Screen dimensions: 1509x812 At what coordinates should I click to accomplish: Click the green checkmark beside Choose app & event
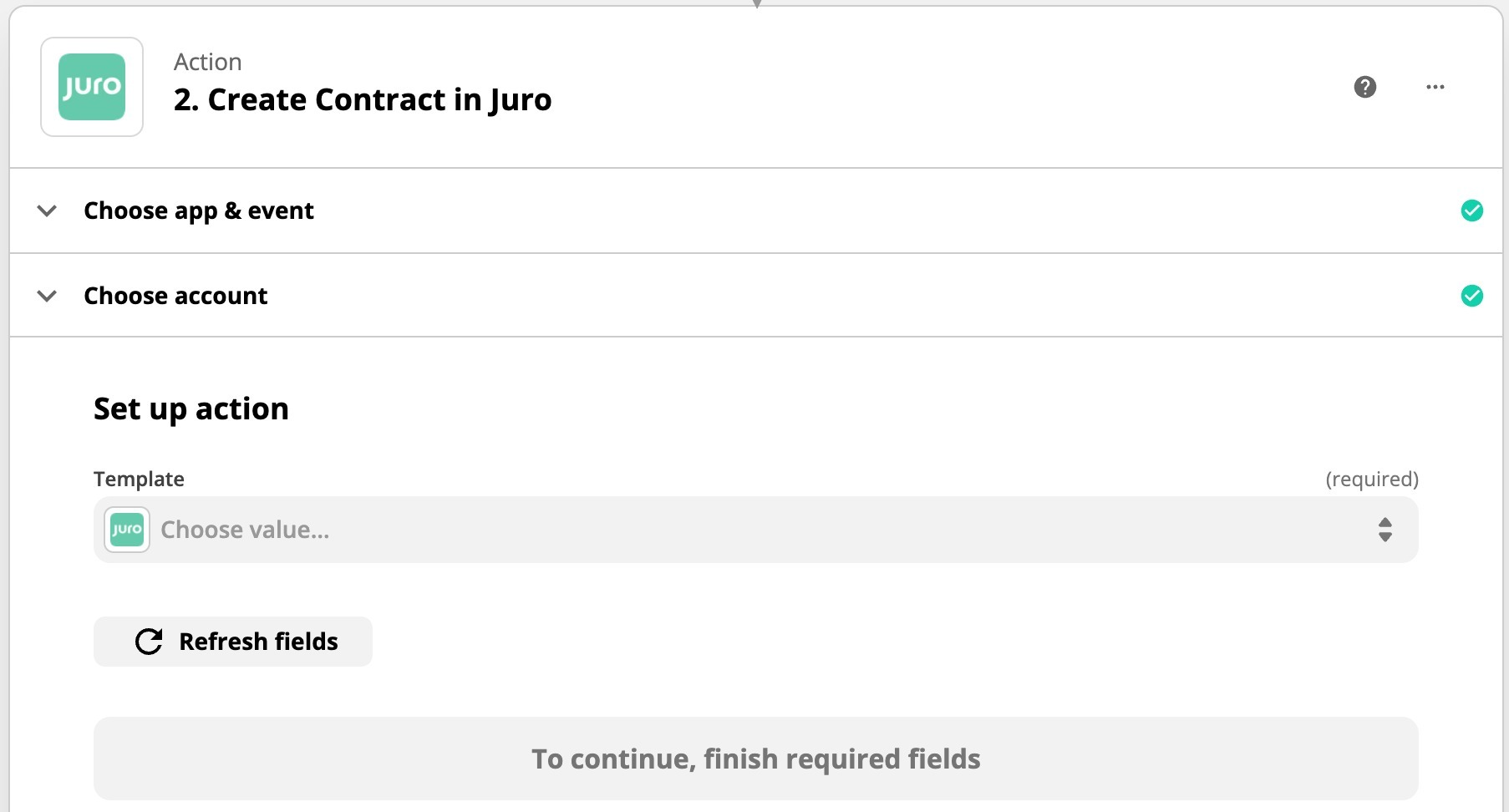tap(1471, 211)
